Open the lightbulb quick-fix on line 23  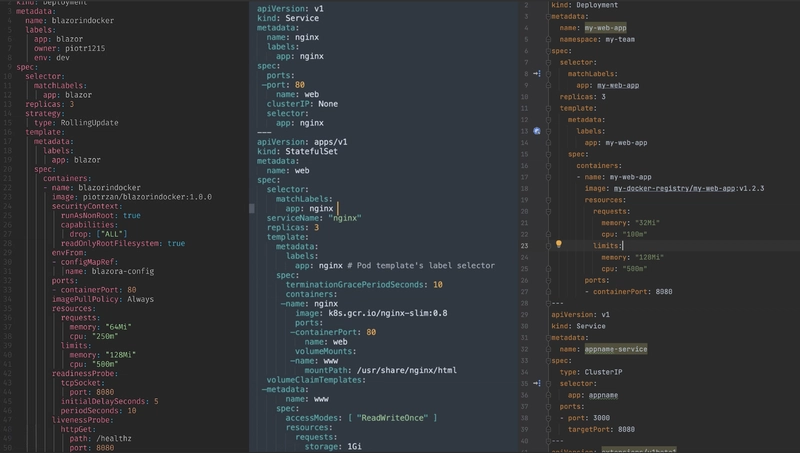tap(559, 244)
